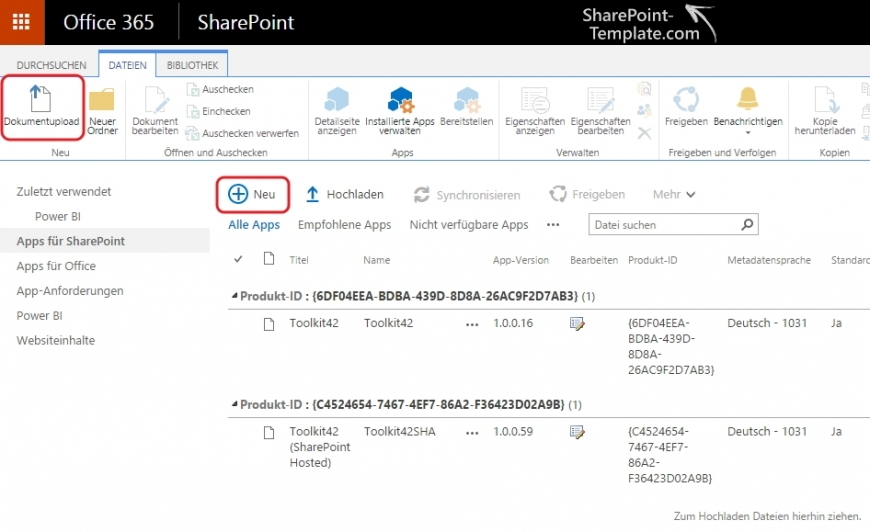Click Office 365 in the top bar
The width and height of the screenshot is (870, 532).
point(108,22)
